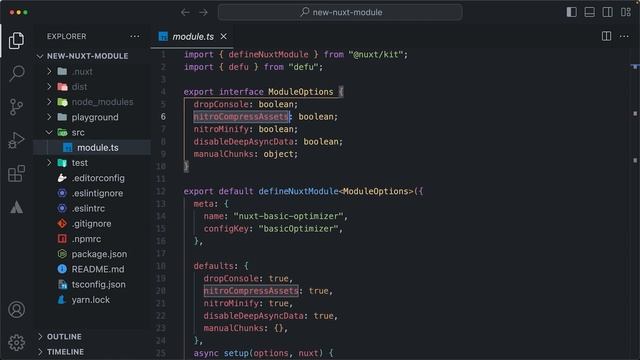Click the "basicOptimizer" configKey string
Image resolution: width=640 pixels, height=360 pixels.
[300, 229]
